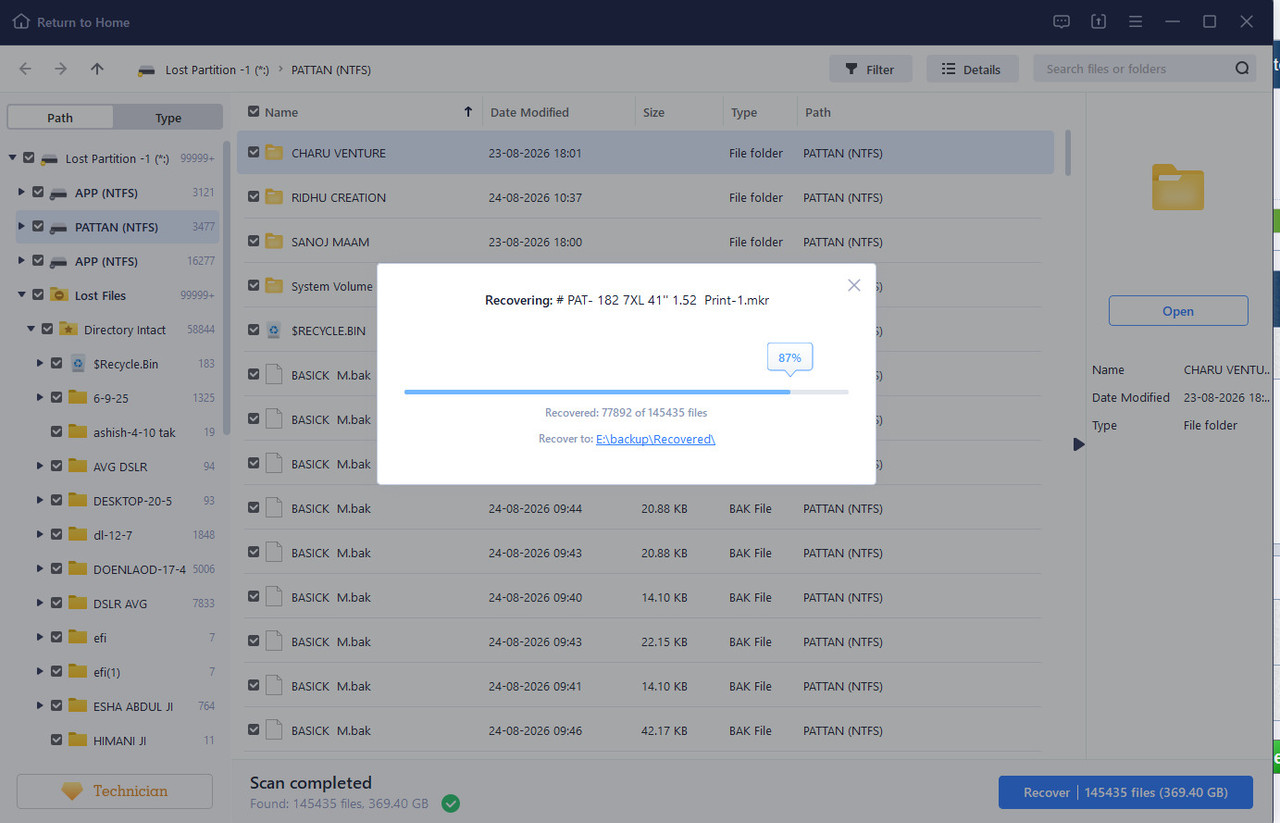This screenshot has height=823, width=1280.
Task: Click the $RECYCLE.BIN recycle icon in file list
Action: coord(274,330)
